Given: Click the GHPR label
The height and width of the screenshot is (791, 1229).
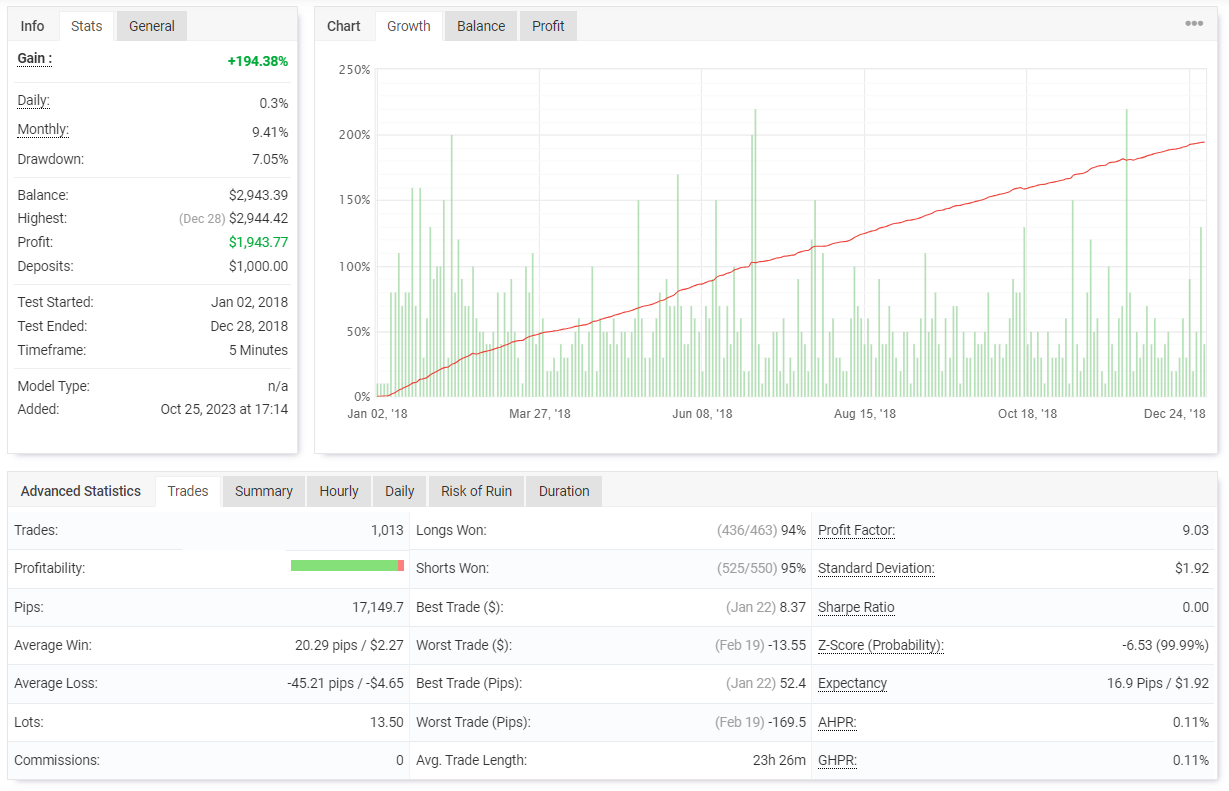Looking at the screenshot, I should point(837,760).
